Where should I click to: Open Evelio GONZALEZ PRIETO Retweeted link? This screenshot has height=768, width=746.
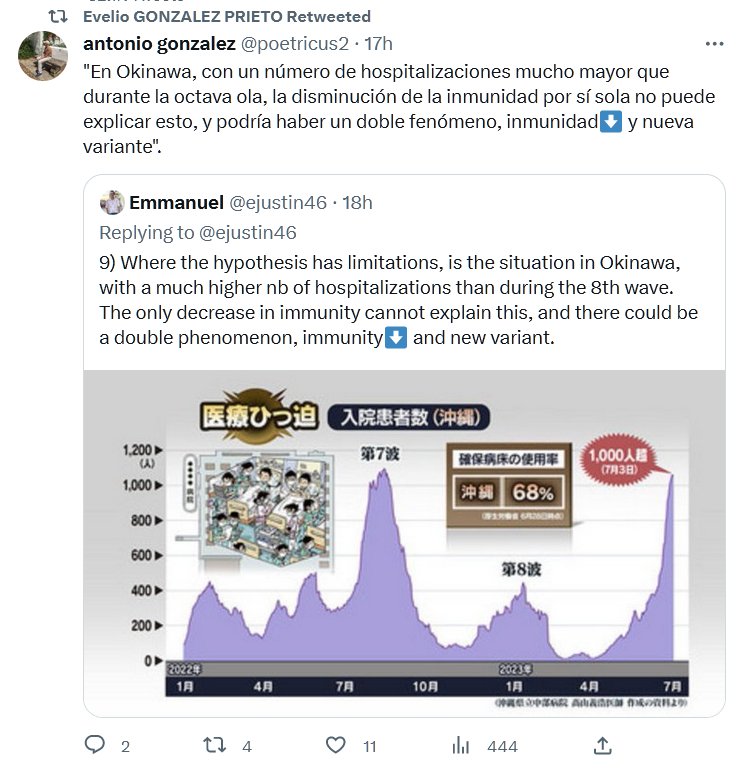pos(226,17)
